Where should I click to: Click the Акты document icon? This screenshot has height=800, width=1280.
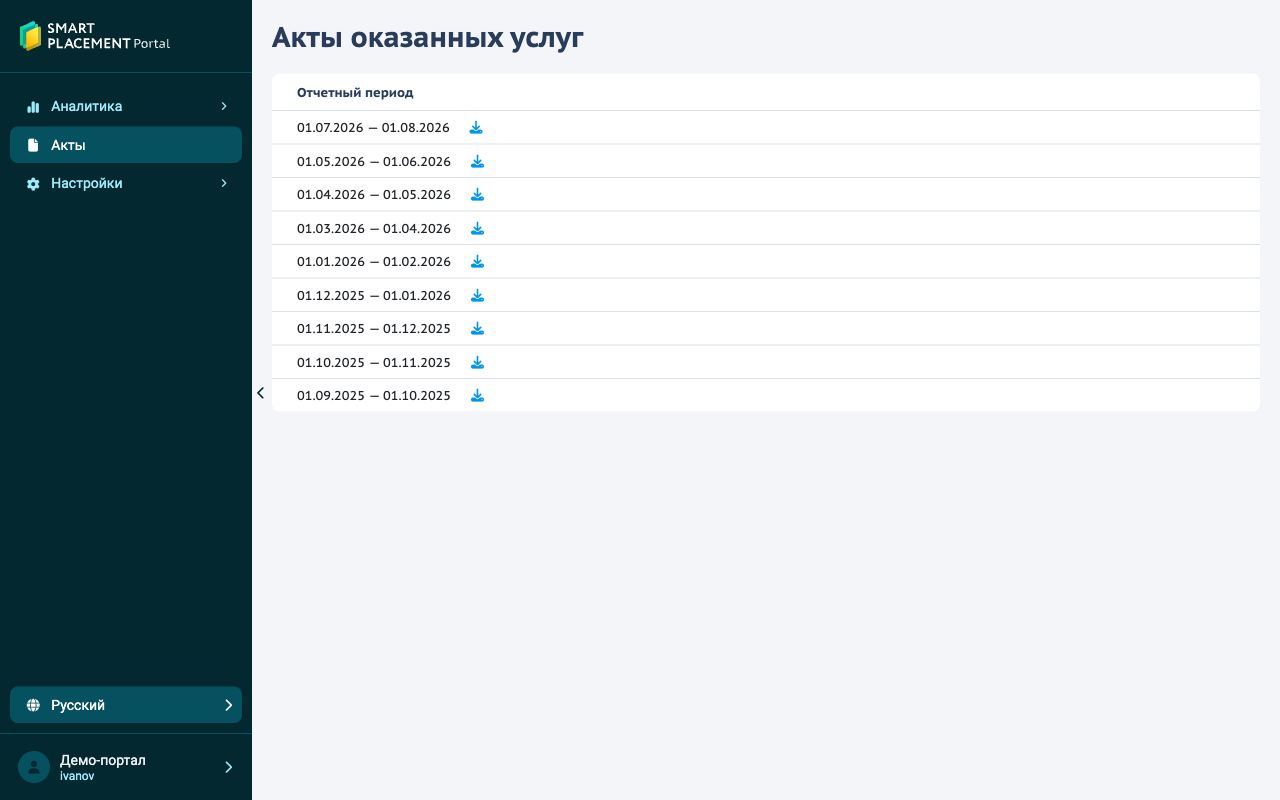(x=33, y=145)
